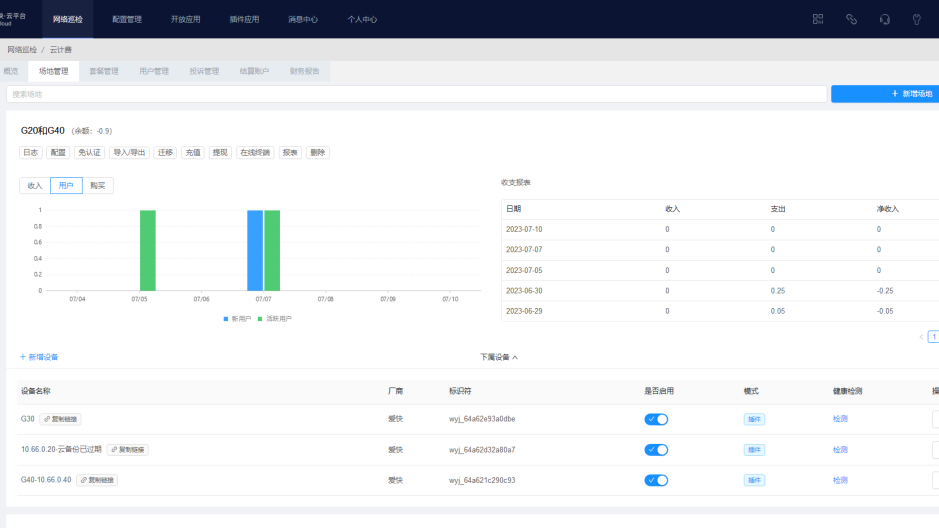Click green bar at 07/05 in chart
The image size is (939, 528).
click(148, 250)
